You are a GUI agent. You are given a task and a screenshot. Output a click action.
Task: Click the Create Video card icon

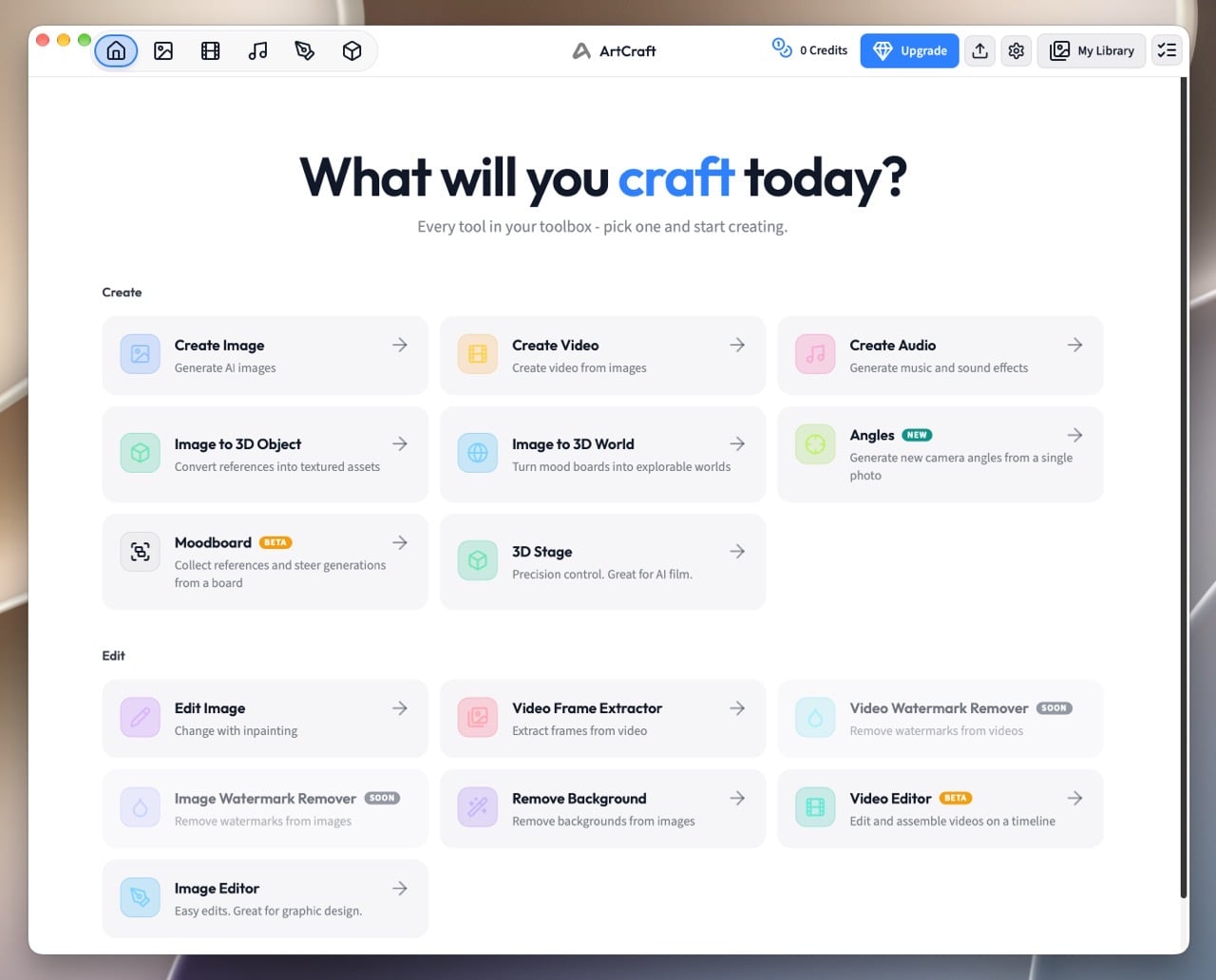point(478,355)
